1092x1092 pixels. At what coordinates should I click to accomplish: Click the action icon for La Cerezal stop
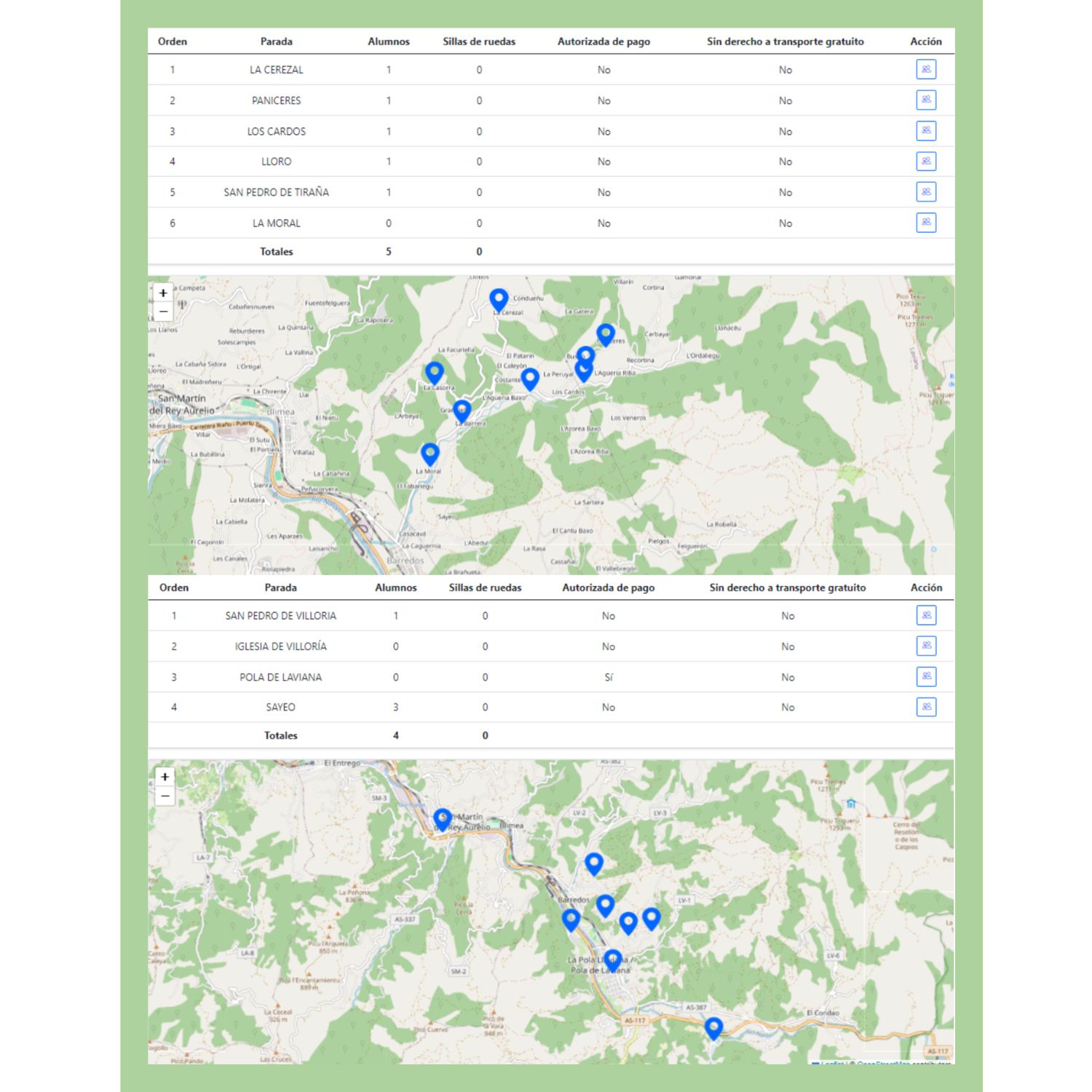coord(925,70)
